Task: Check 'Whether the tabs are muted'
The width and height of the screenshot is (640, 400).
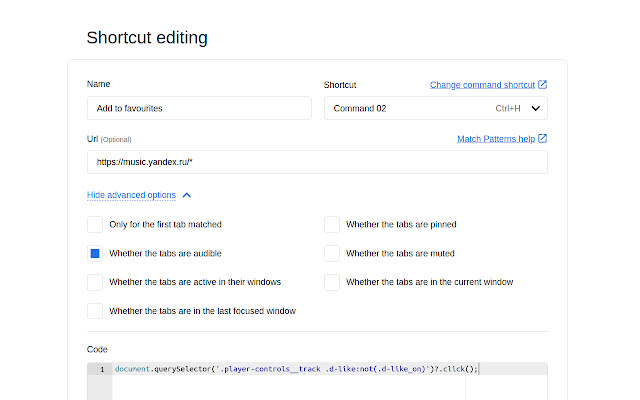Action: click(x=332, y=253)
